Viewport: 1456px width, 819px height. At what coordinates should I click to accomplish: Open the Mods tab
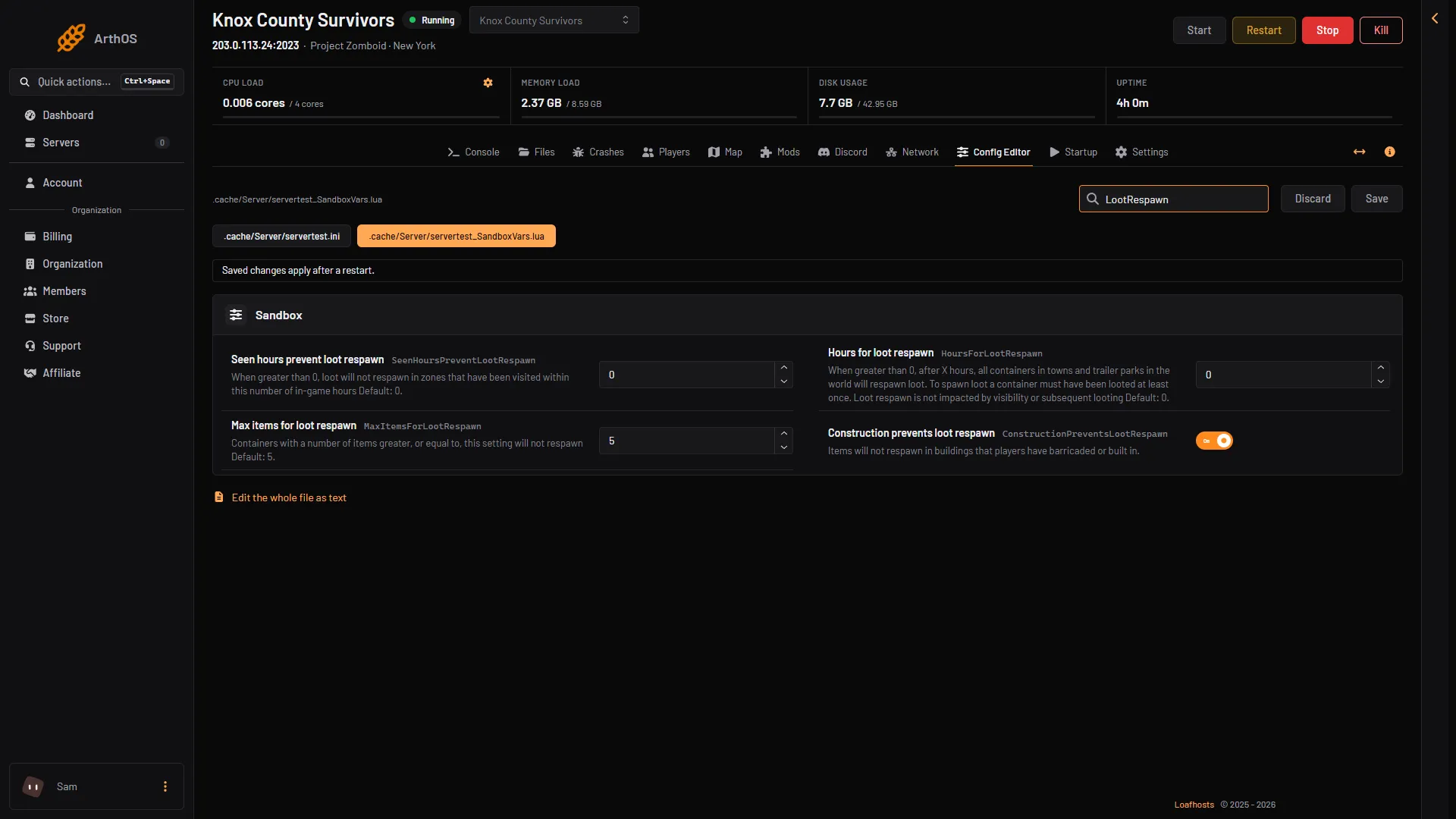coord(780,152)
